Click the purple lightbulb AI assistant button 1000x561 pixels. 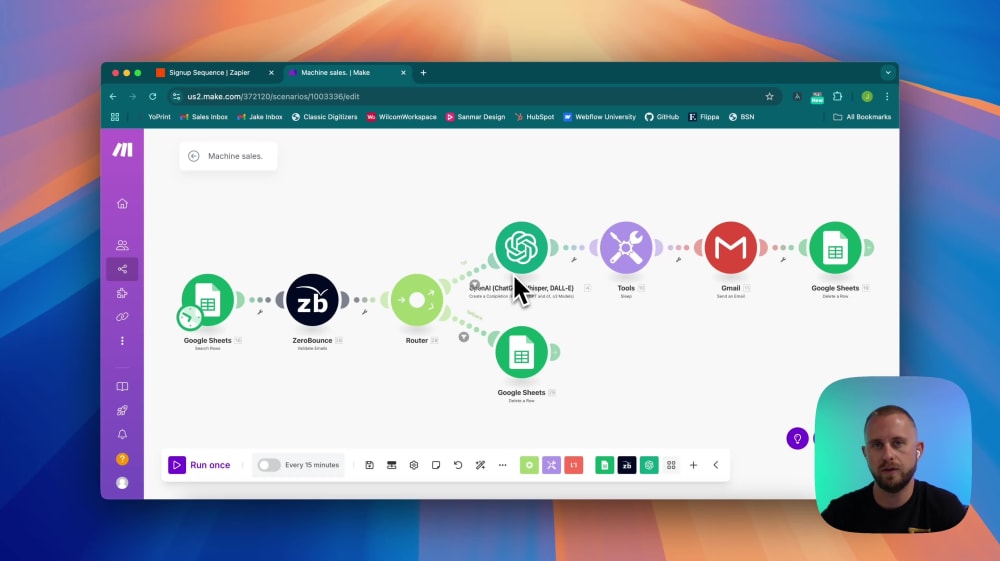tap(797, 439)
